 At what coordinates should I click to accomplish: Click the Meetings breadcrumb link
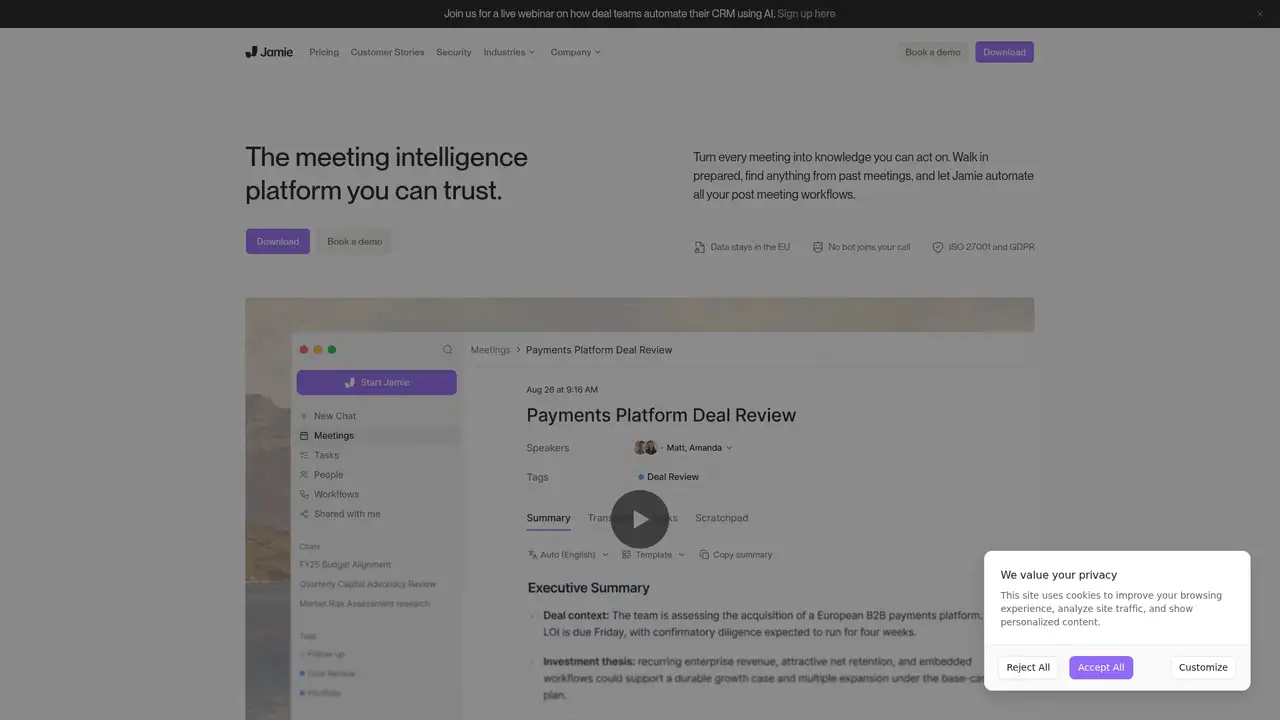click(490, 350)
